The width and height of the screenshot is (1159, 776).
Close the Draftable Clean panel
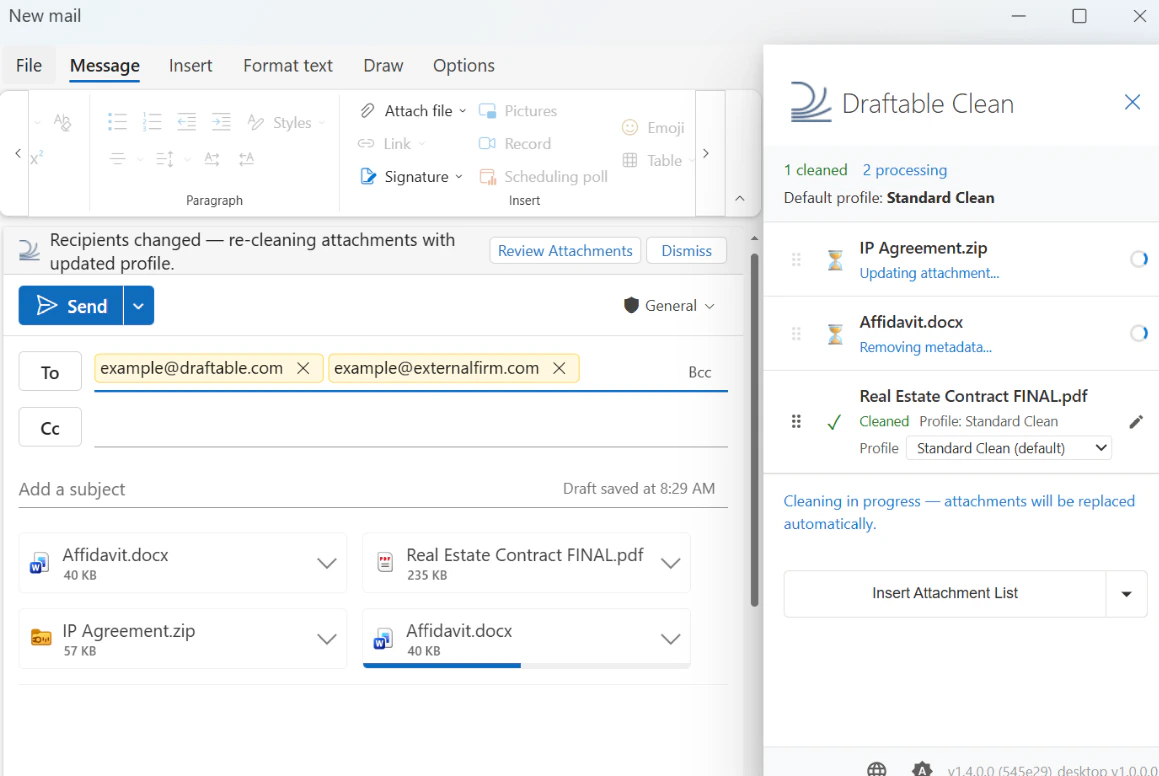[x=1132, y=102]
